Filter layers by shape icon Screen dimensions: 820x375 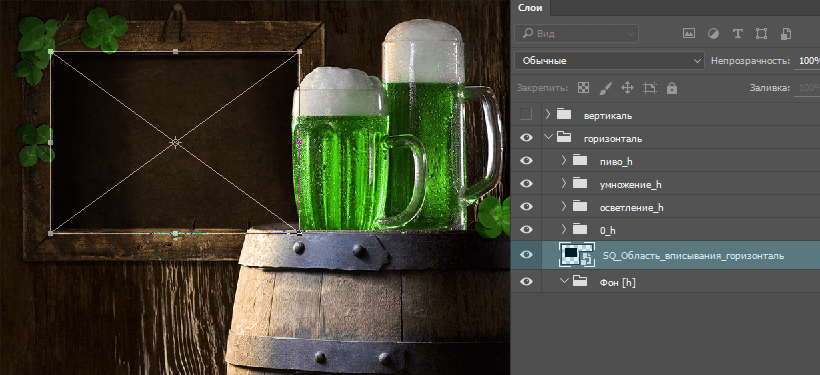[761, 33]
